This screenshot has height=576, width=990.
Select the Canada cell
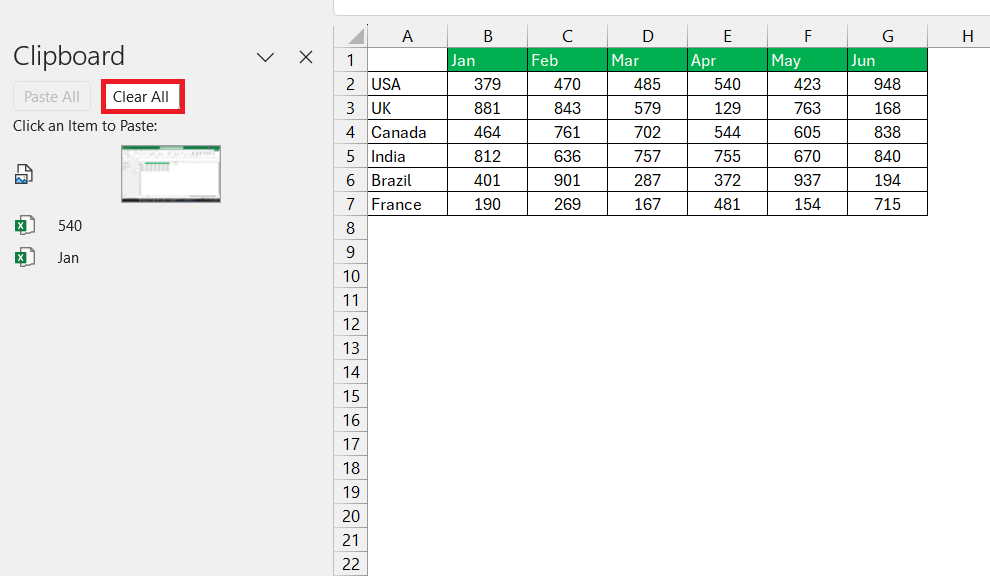[x=407, y=132]
